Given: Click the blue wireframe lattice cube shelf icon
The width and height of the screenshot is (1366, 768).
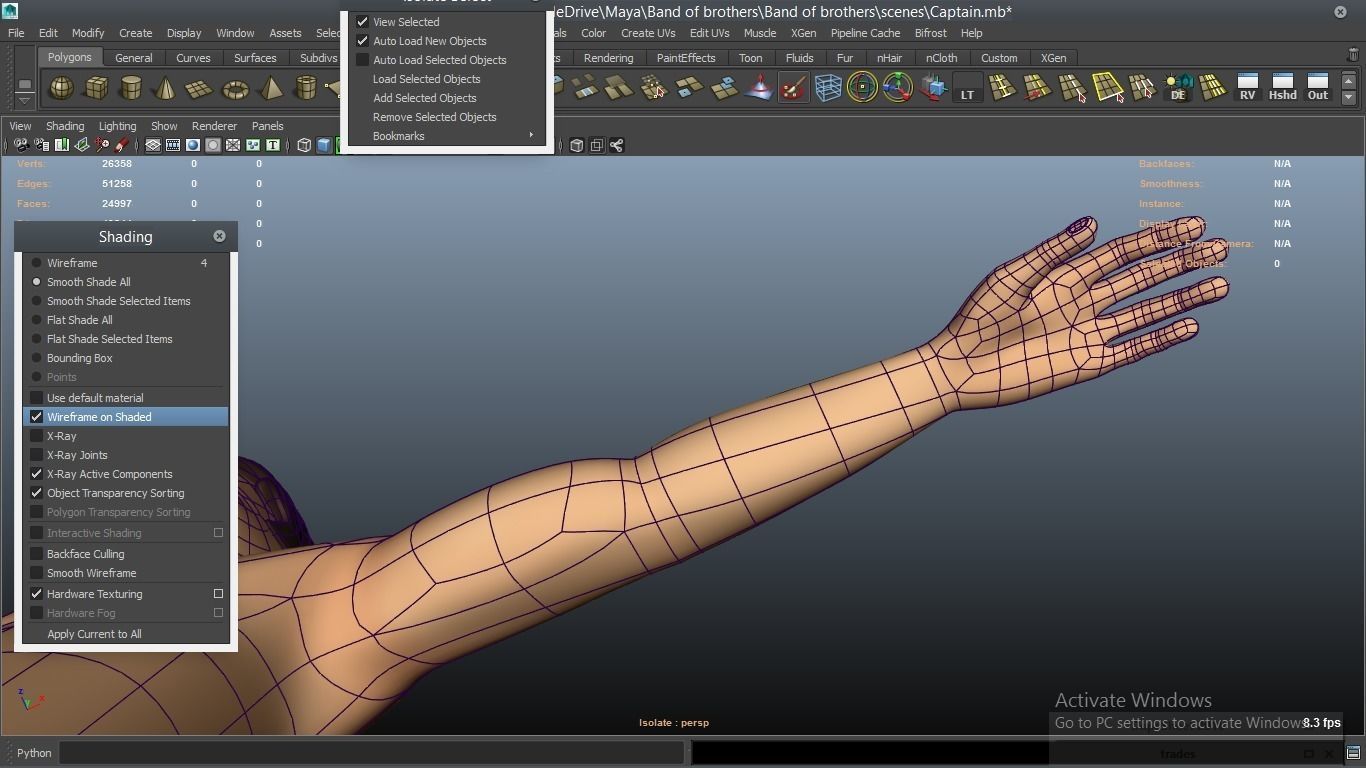Looking at the screenshot, I should [x=828, y=88].
